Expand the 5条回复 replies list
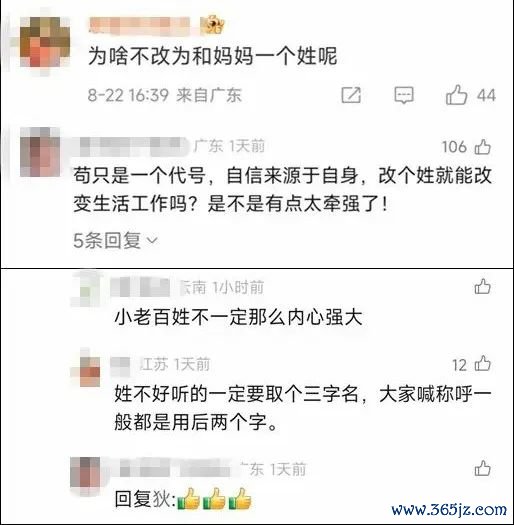The height and width of the screenshot is (525, 514). (115, 240)
